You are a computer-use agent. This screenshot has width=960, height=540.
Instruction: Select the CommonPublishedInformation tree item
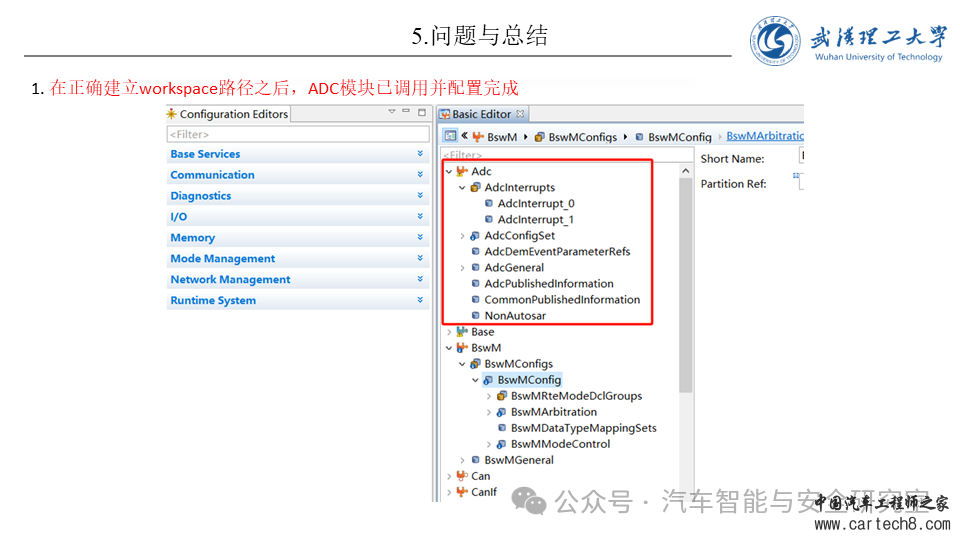tap(562, 299)
